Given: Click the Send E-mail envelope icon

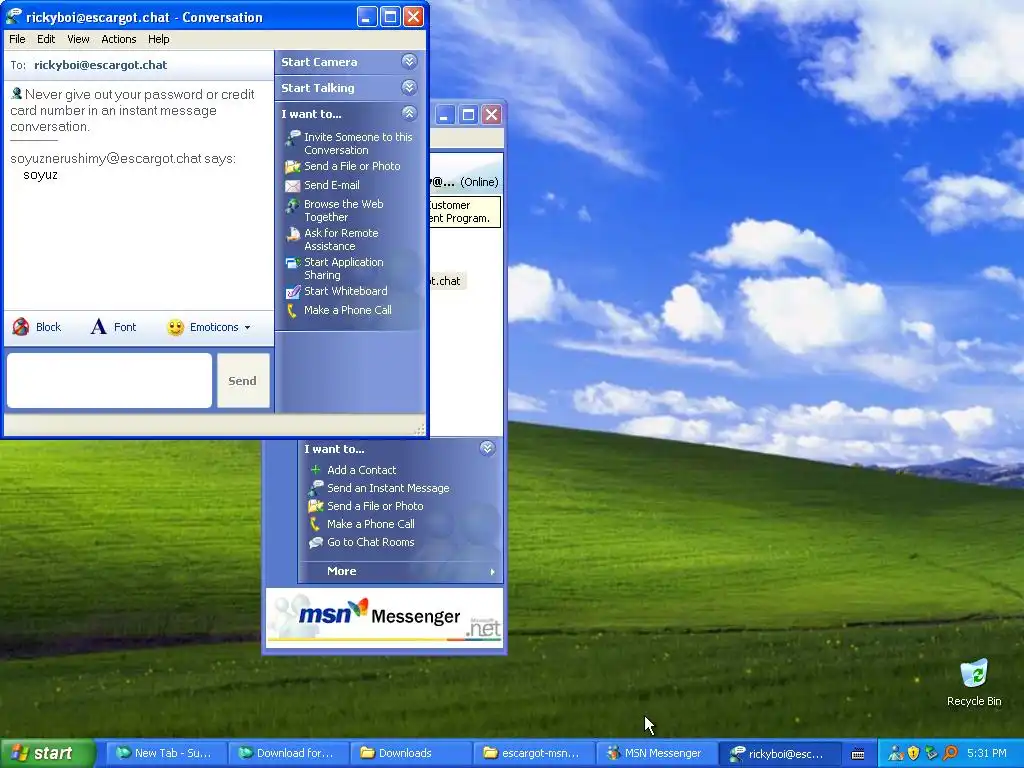Looking at the screenshot, I should pos(293,185).
